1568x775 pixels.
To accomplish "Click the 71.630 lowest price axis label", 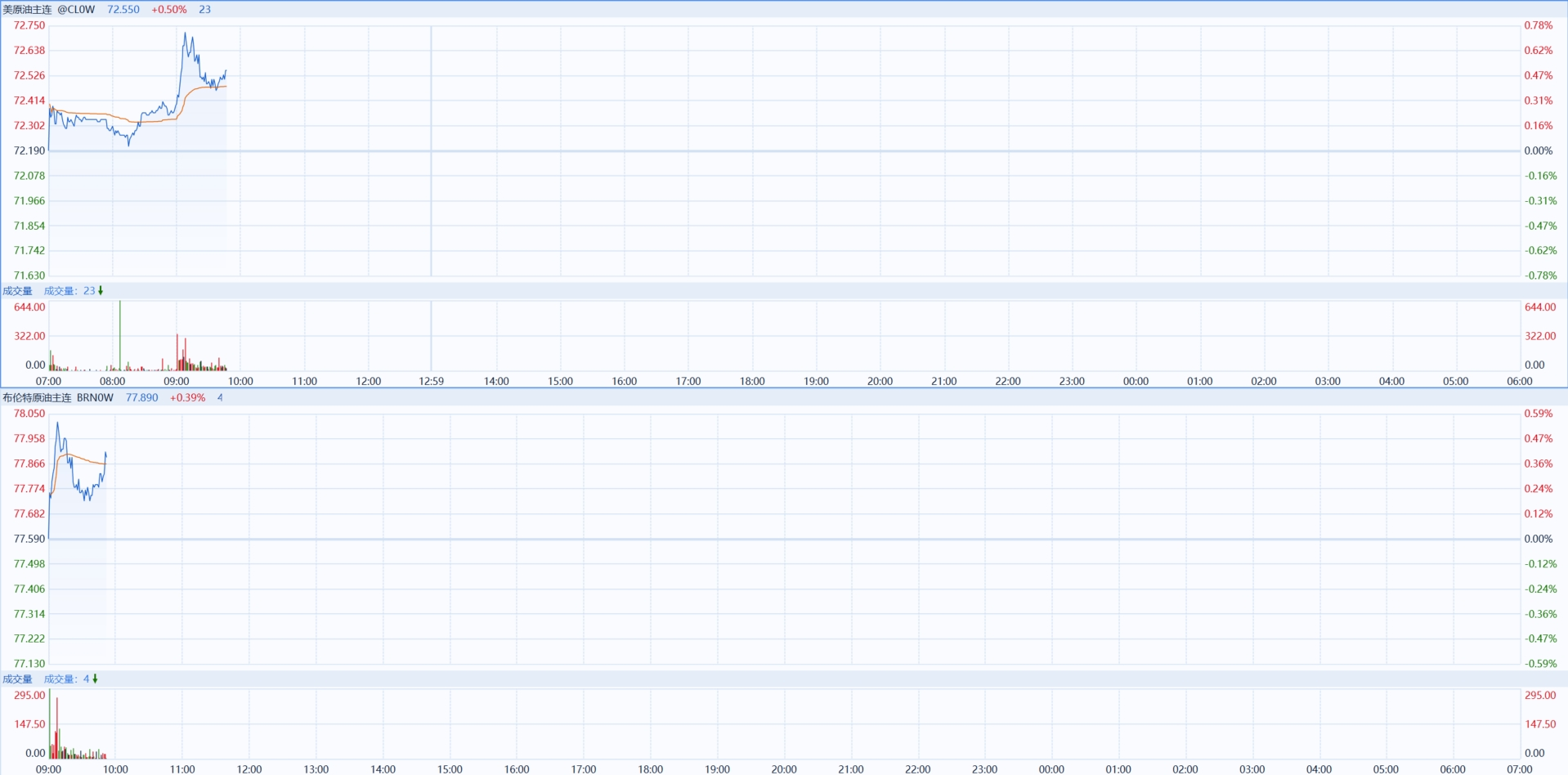I will tap(29, 276).
